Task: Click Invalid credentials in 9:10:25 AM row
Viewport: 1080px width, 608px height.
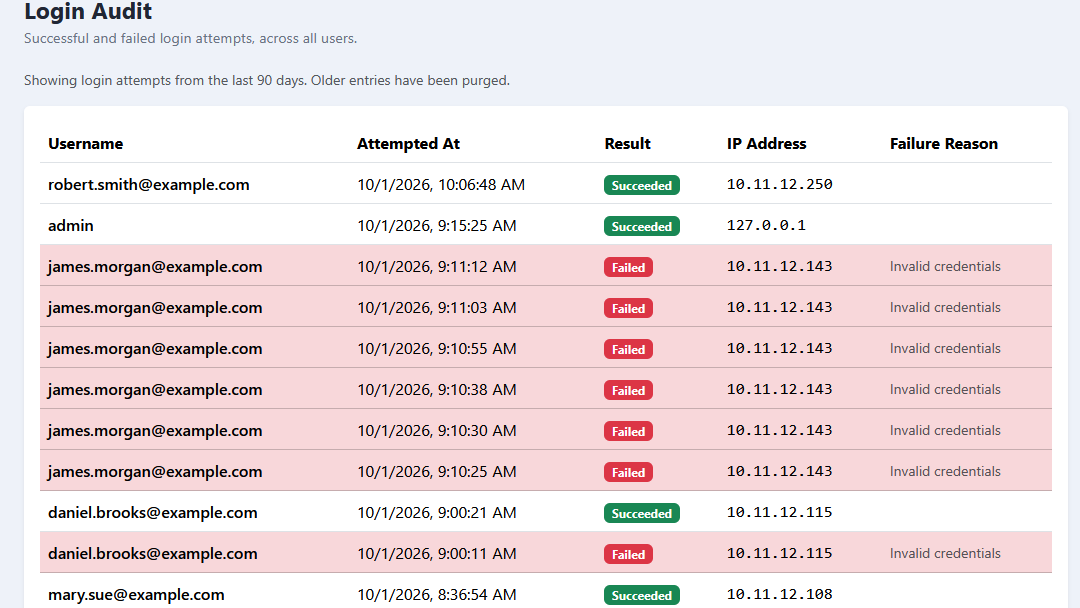Action: pyautogui.click(x=945, y=472)
